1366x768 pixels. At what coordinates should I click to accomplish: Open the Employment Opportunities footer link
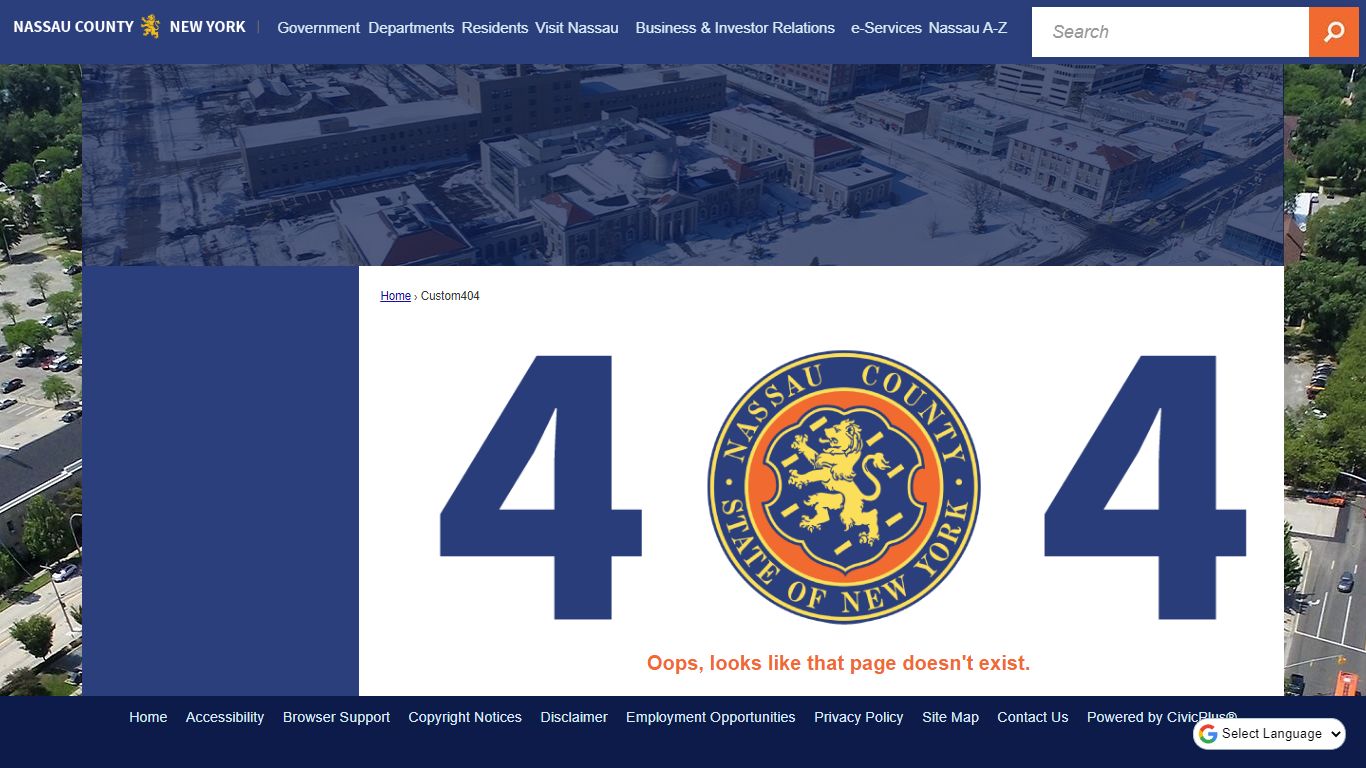[x=711, y=717]
